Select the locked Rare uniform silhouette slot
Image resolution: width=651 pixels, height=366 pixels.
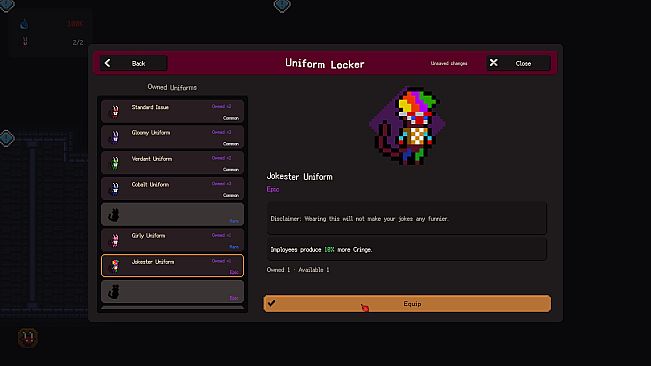tap(172, 215)
